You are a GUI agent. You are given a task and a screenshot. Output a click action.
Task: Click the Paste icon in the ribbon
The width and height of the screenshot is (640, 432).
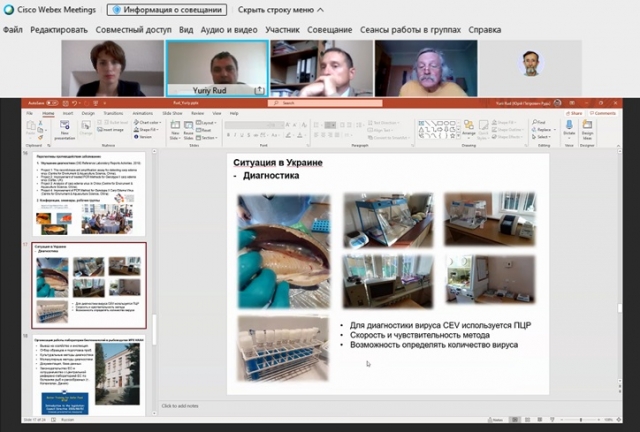(x=32, y=129)
